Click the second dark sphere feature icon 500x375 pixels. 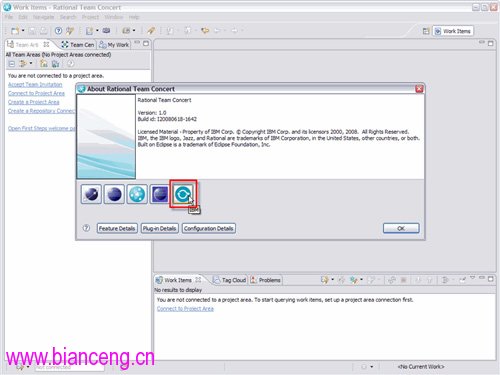pyautogui.click(x=114, y=194)
